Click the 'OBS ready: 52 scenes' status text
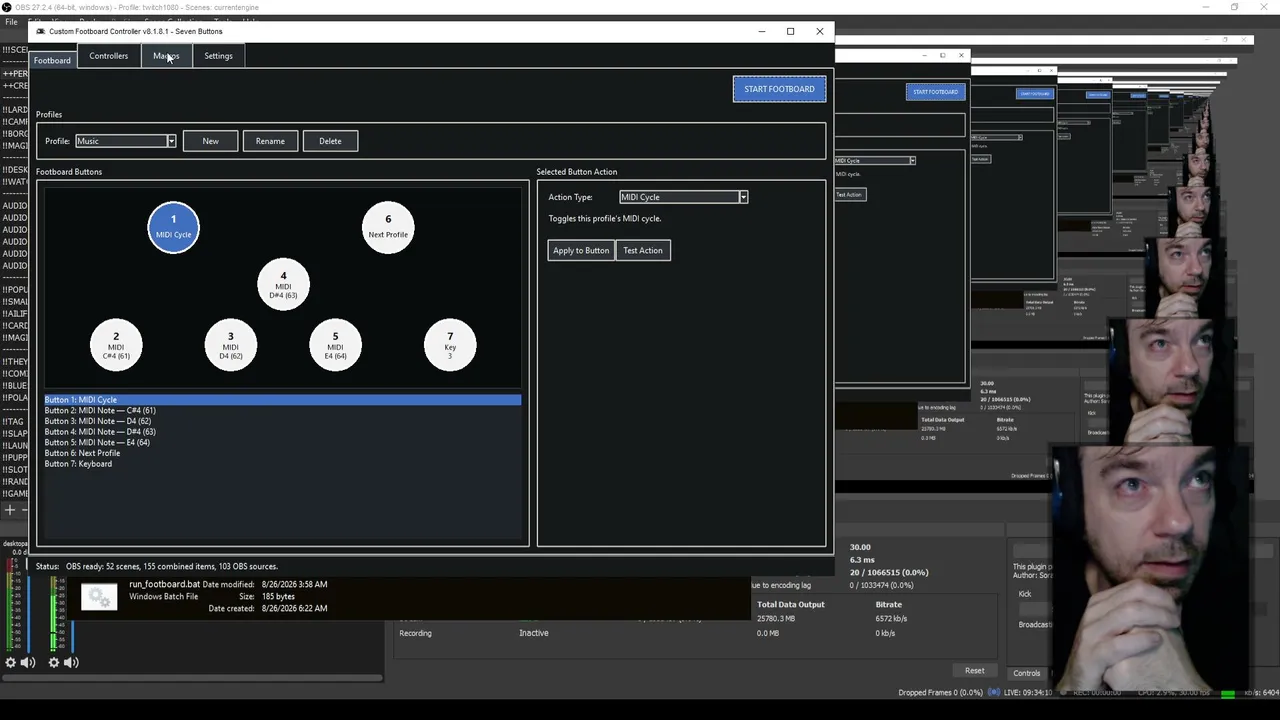Image resolution: width=1280 pixels, height=720 pixels. pos(172,566)
